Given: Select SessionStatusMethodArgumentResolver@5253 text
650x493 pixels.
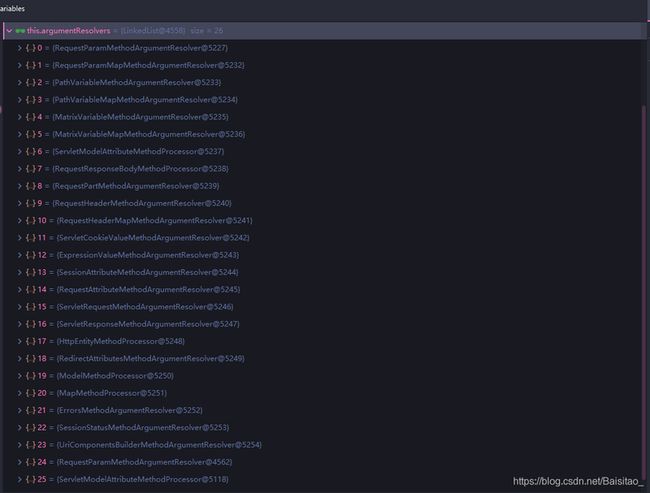Looking at the screenshot, I should [143, 428].
